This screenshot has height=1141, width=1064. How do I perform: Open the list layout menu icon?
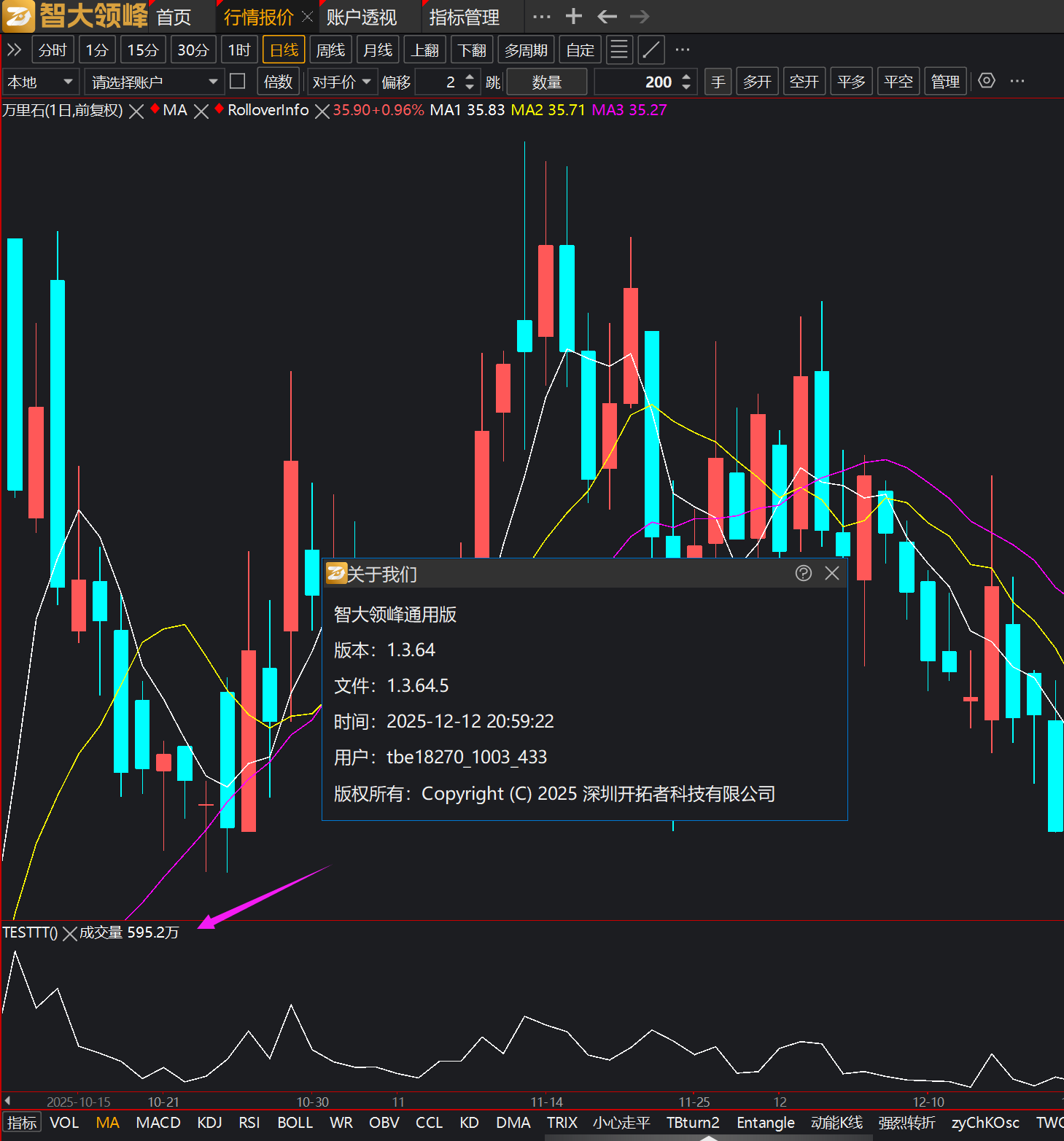[x=618, y=50]
